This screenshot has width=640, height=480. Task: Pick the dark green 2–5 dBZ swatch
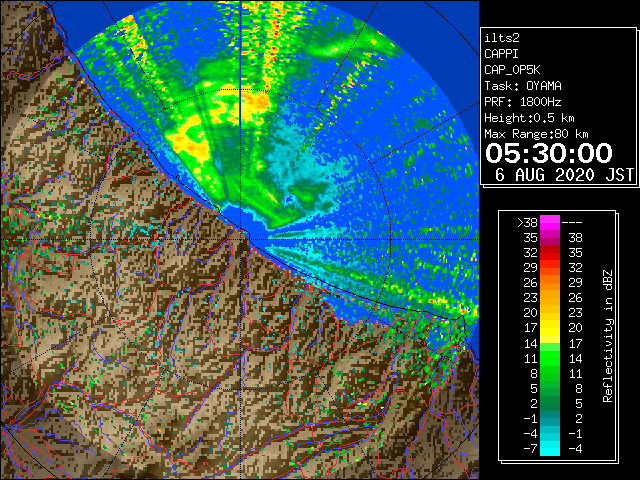(x=550, y=403)
